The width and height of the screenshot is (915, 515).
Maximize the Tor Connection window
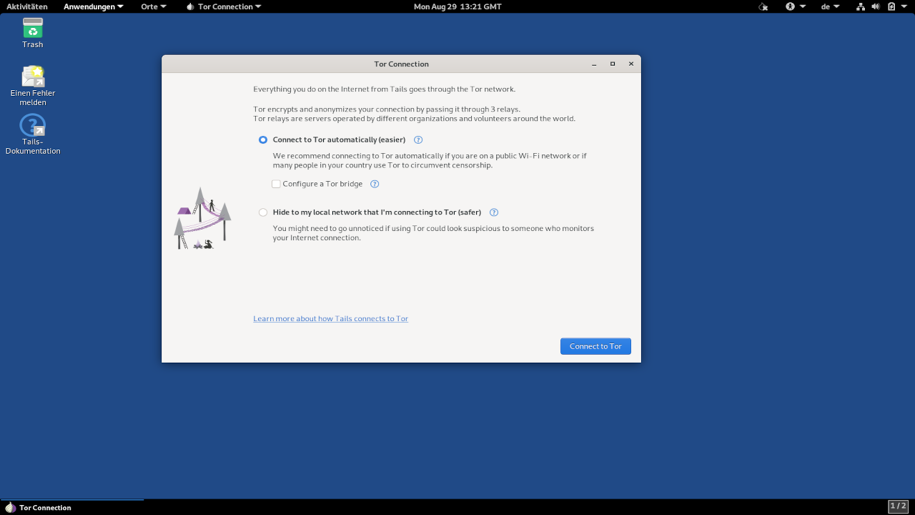pos(612,64)
